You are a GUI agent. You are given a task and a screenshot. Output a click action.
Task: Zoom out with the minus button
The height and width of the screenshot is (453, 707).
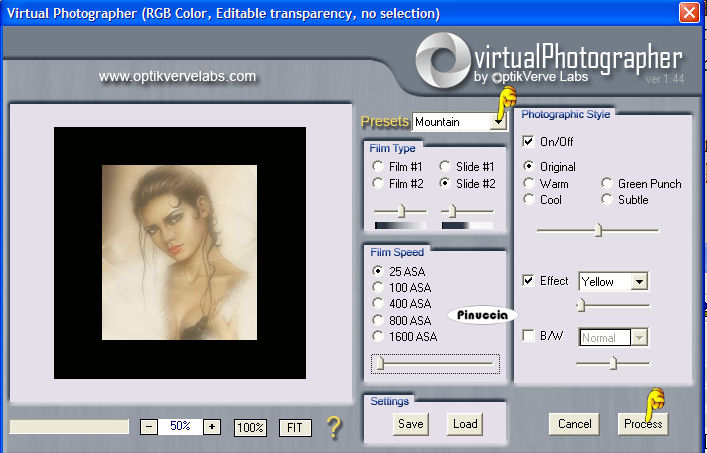(x=149, y=426)
